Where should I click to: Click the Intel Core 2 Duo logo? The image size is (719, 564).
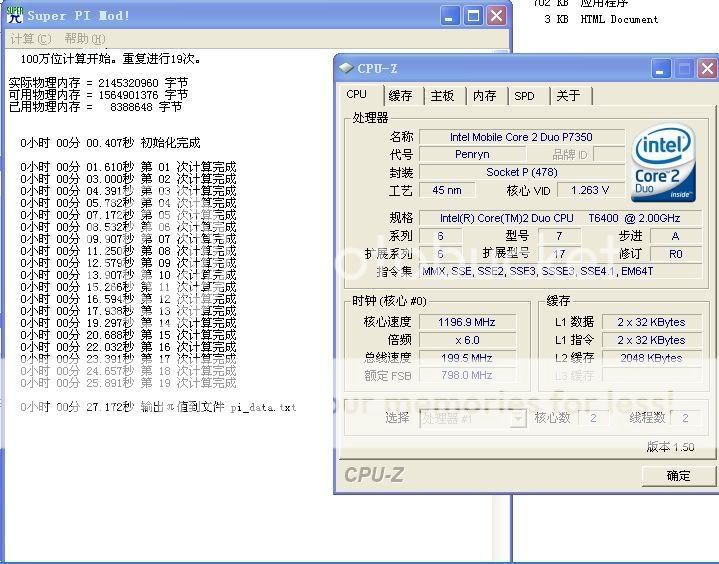point(664,163)
